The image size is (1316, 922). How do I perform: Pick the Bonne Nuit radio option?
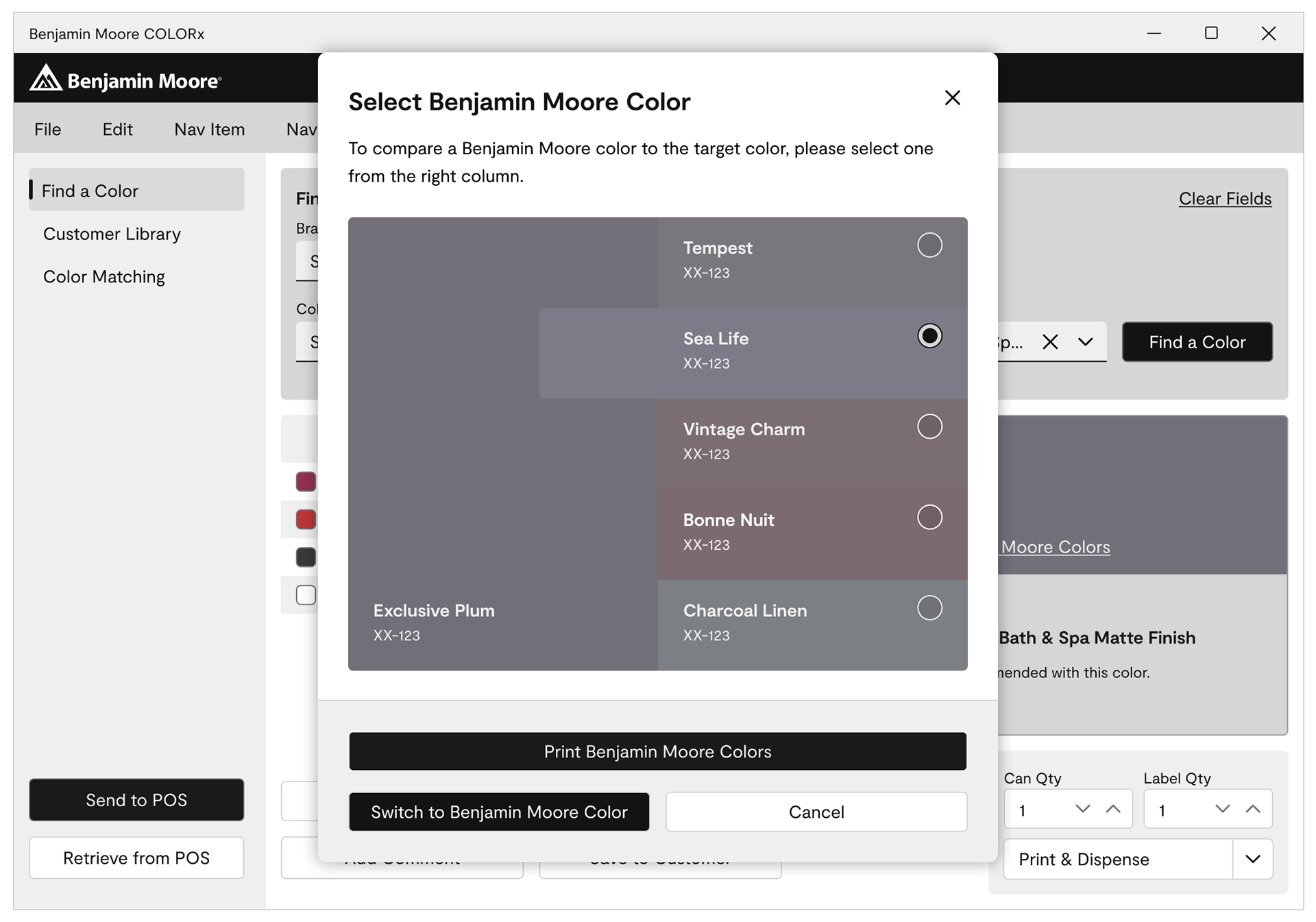pyautogui.click(x=929, y=517)
